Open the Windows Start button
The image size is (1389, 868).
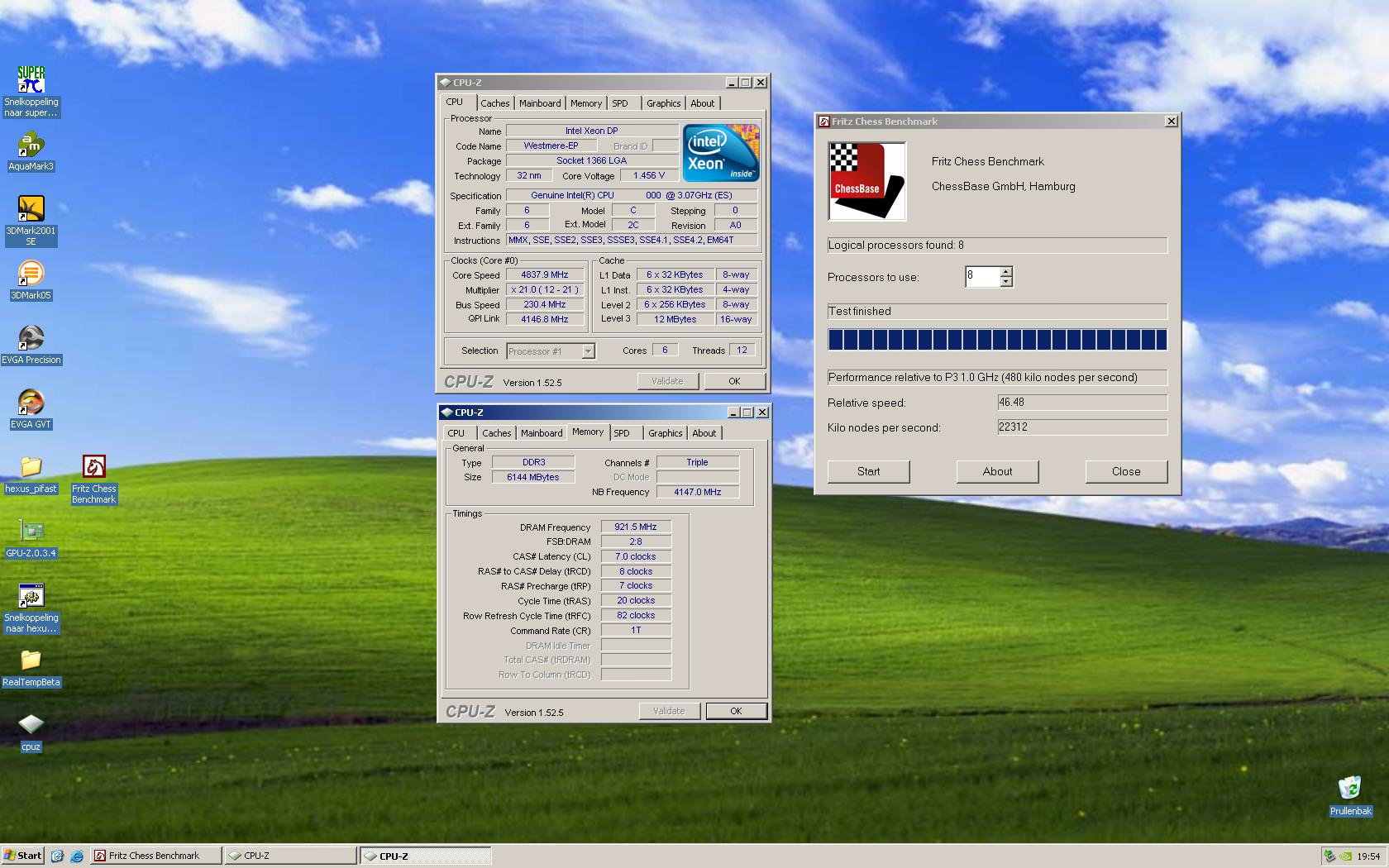22,856
